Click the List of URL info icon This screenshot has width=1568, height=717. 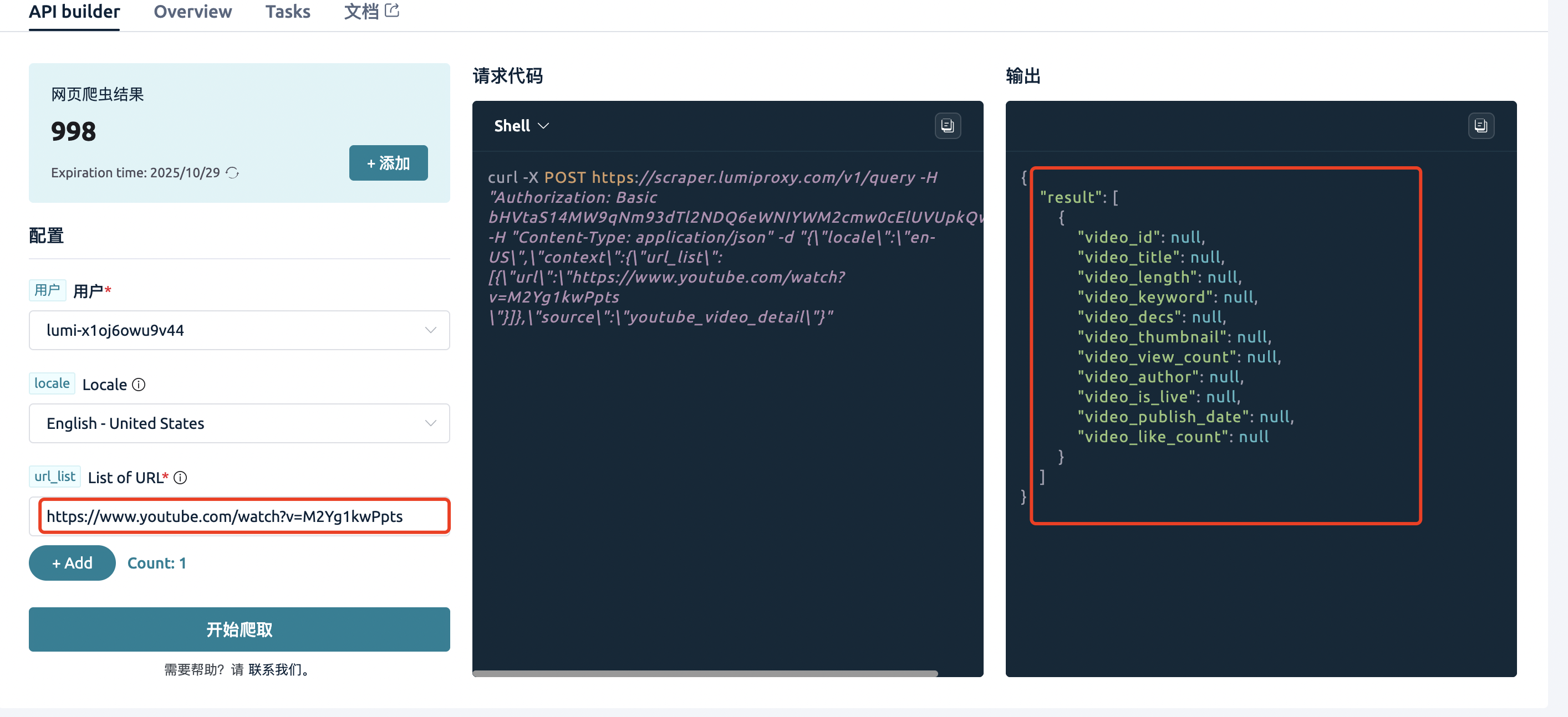coord(180,478)
